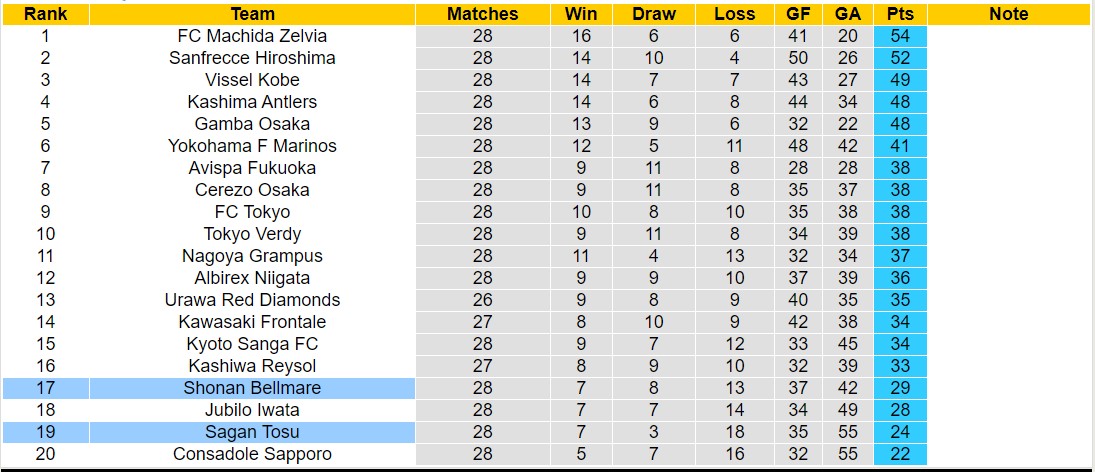Click the Kashima Antlers team name
Screen dimensions: 1095x472
point(252,102)
